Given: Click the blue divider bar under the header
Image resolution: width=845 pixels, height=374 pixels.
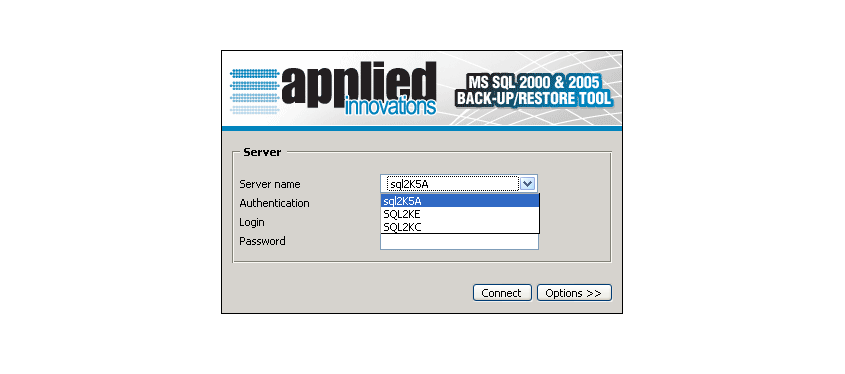Looking at the screenshot, I should 422,128.
